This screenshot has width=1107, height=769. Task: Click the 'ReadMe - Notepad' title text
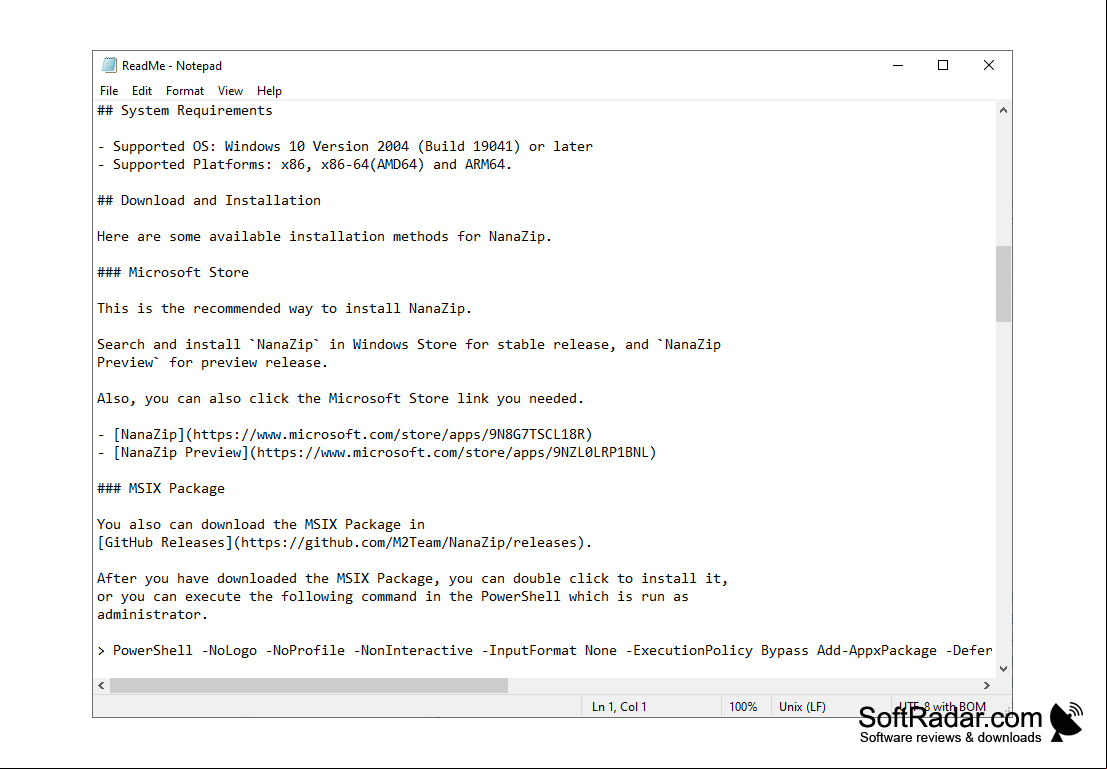click(172, 66)
